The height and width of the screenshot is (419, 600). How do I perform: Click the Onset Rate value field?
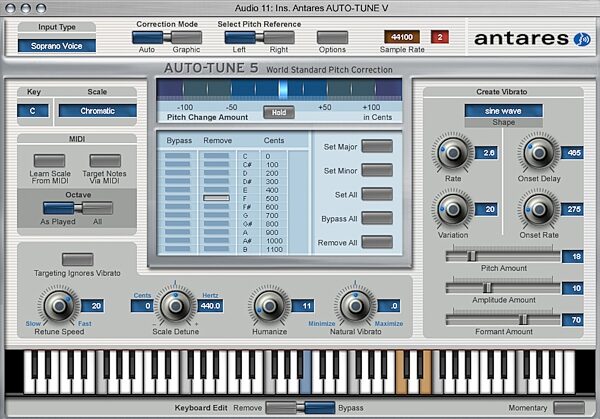pos(572,209)
